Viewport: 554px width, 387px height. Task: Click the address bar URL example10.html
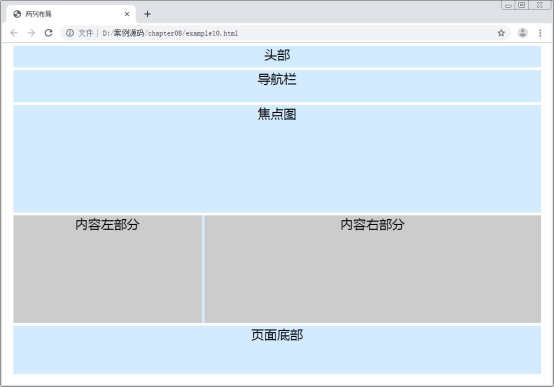pyautogui.click(x=170, y=33)
